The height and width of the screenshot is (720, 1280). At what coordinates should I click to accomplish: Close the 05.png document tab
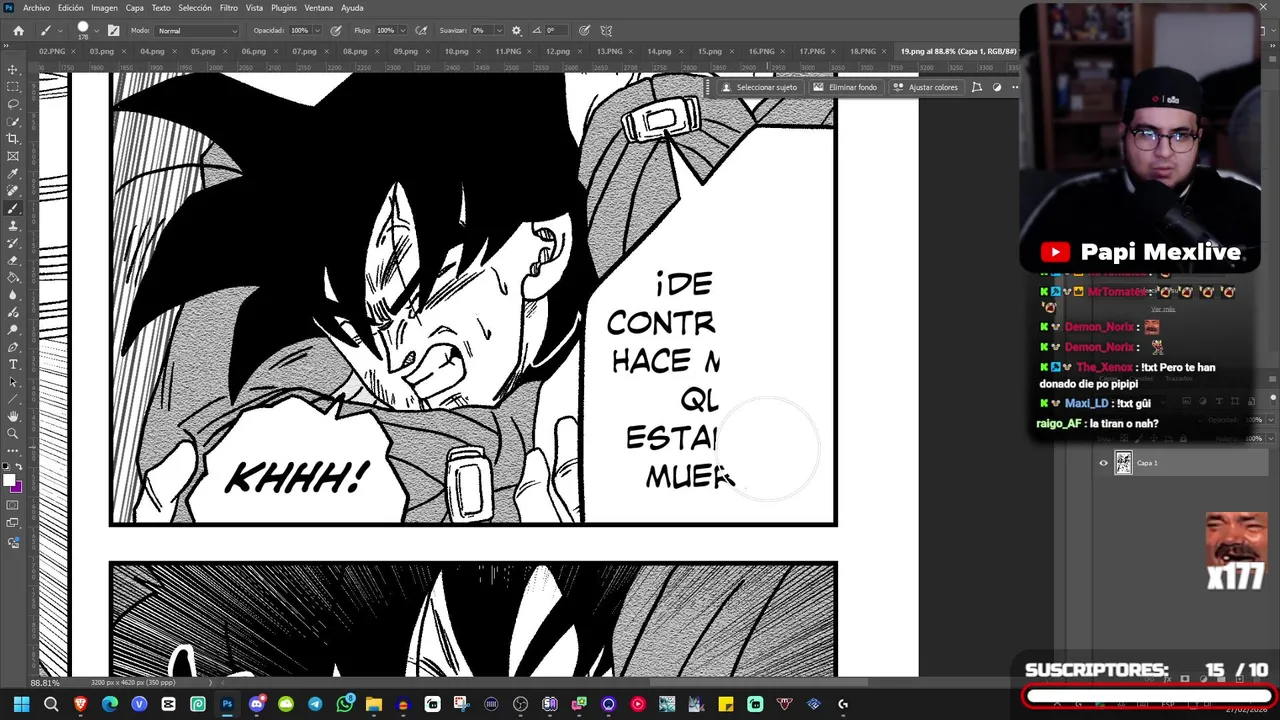coord(224,51)
